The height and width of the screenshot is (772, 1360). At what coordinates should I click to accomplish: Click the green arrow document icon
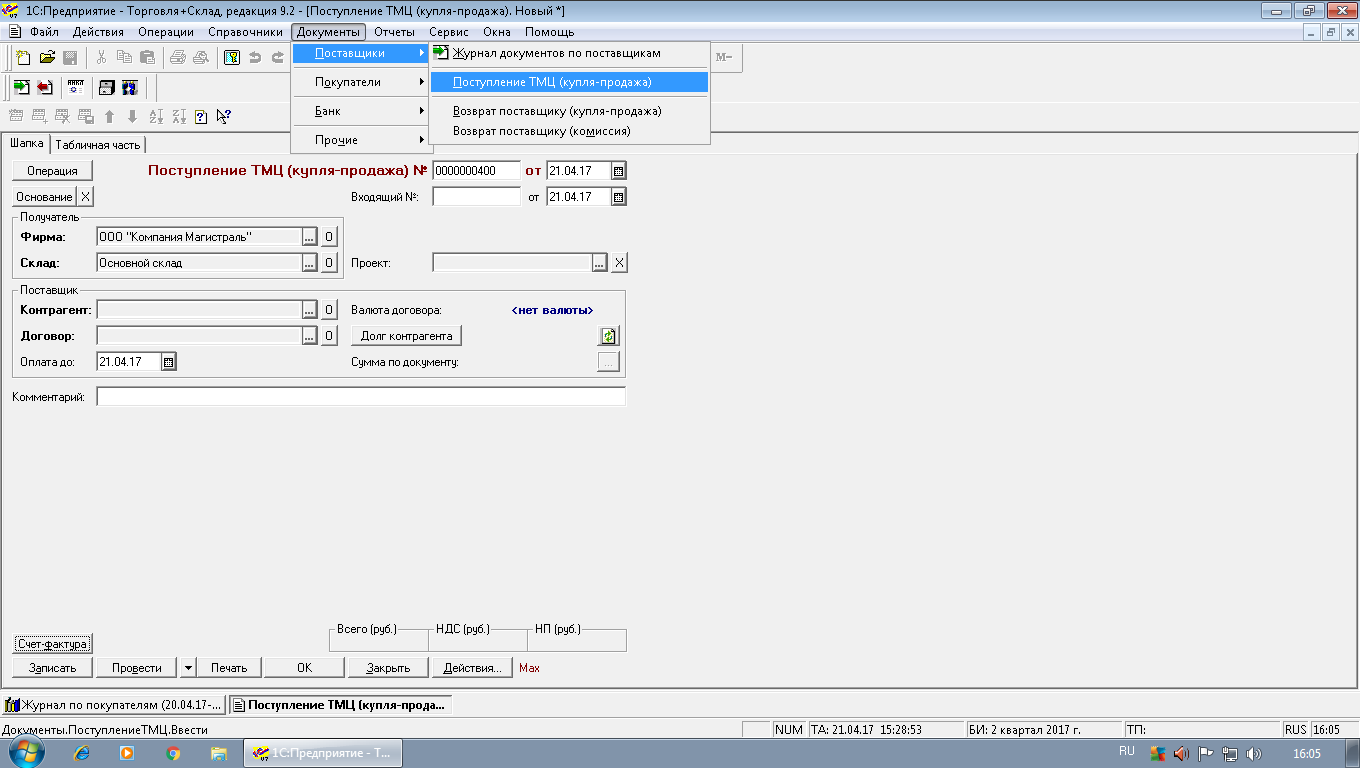point(21,87)
